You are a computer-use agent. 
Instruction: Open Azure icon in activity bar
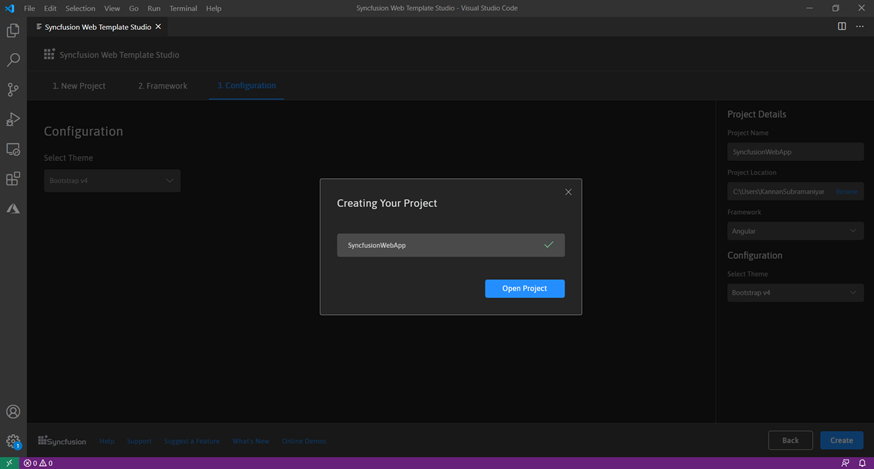tap(13, 209)
